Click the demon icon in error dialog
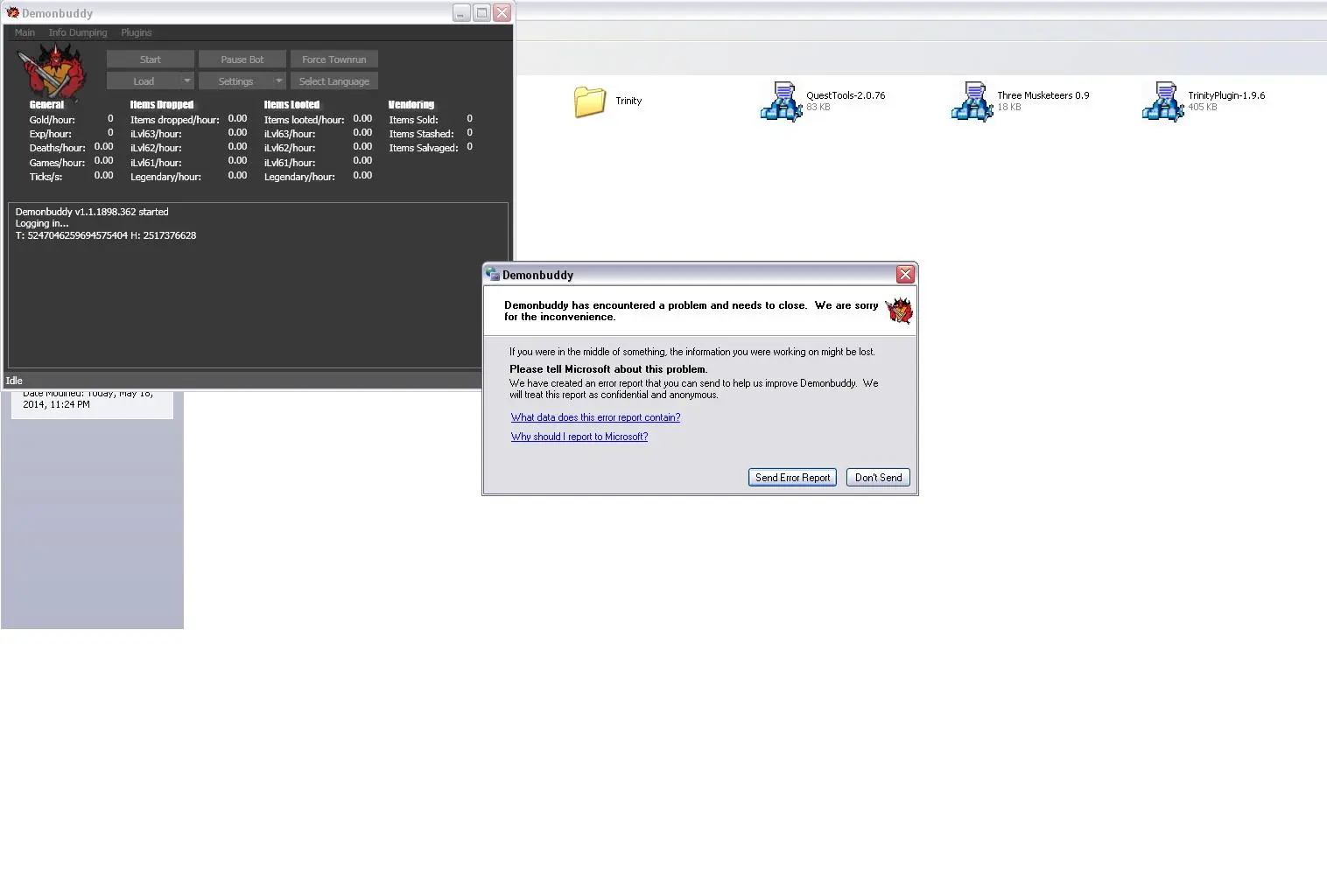This screenshot has width=1327, height=896. click(x=898, y=311)
